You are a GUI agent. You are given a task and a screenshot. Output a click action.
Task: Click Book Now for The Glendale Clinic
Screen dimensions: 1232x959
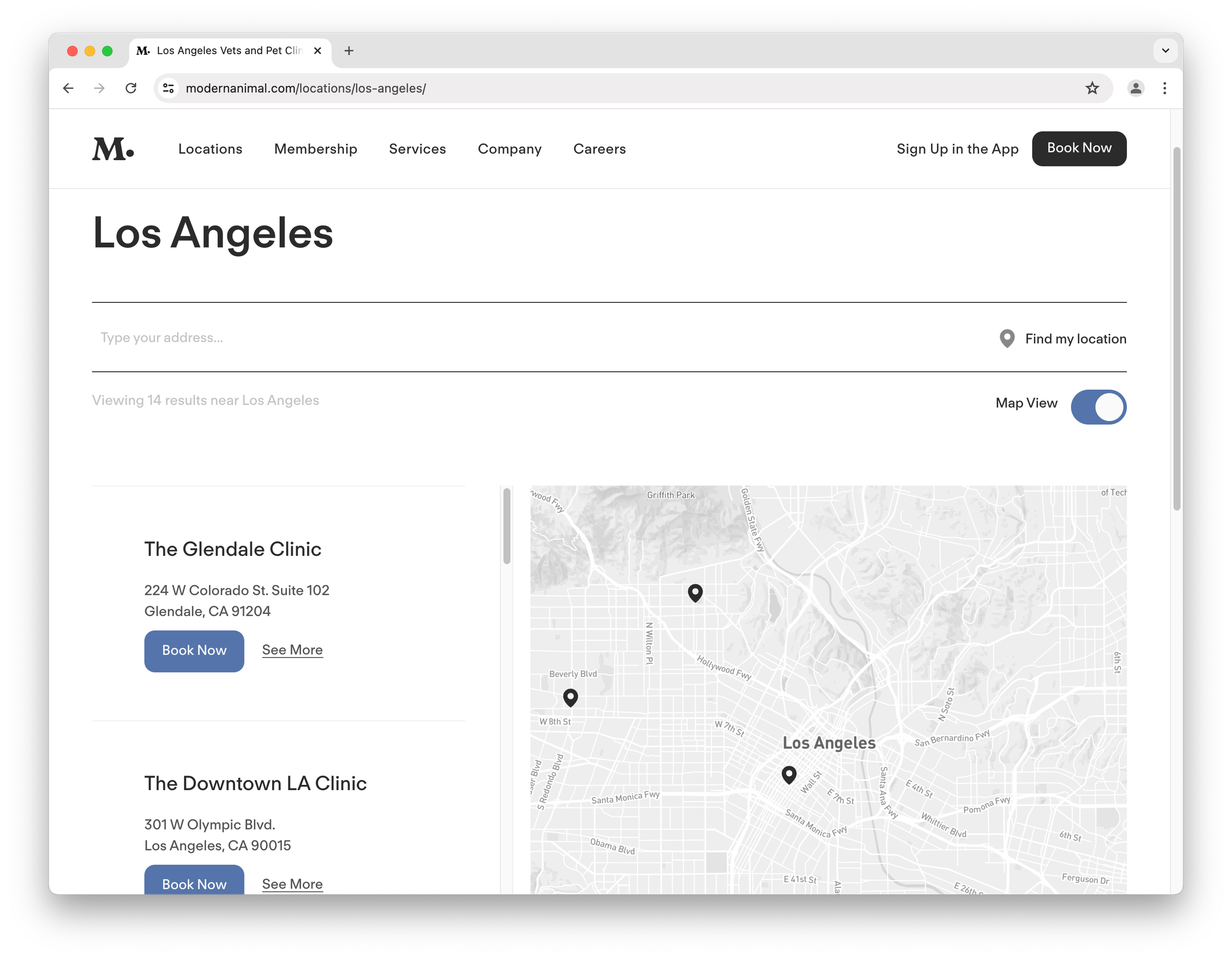[x=194, y=651]
